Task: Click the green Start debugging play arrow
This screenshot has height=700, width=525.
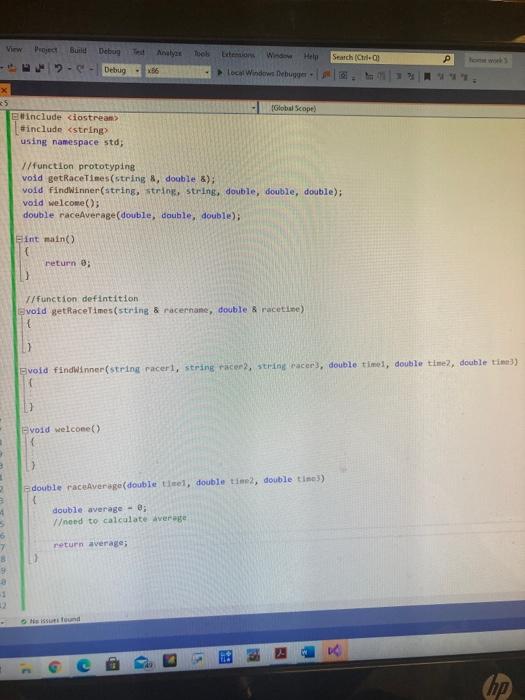Action: tap(220, 72)
